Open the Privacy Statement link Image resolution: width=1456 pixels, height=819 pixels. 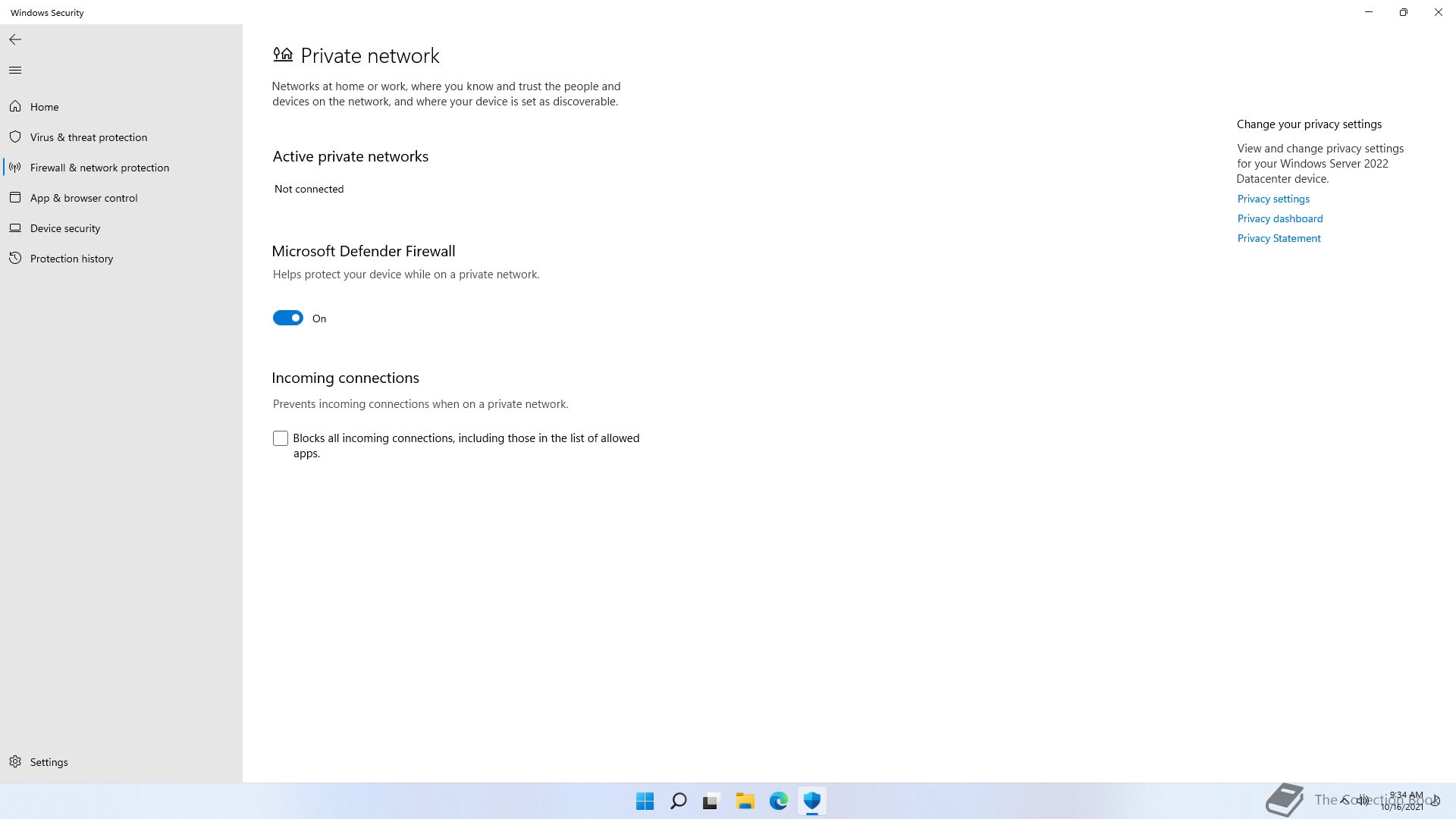1279,238
